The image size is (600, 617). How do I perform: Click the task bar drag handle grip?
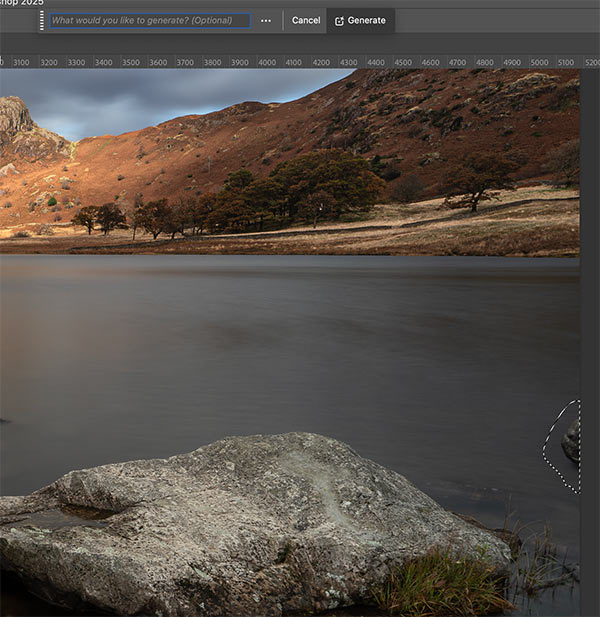[41, 20]
